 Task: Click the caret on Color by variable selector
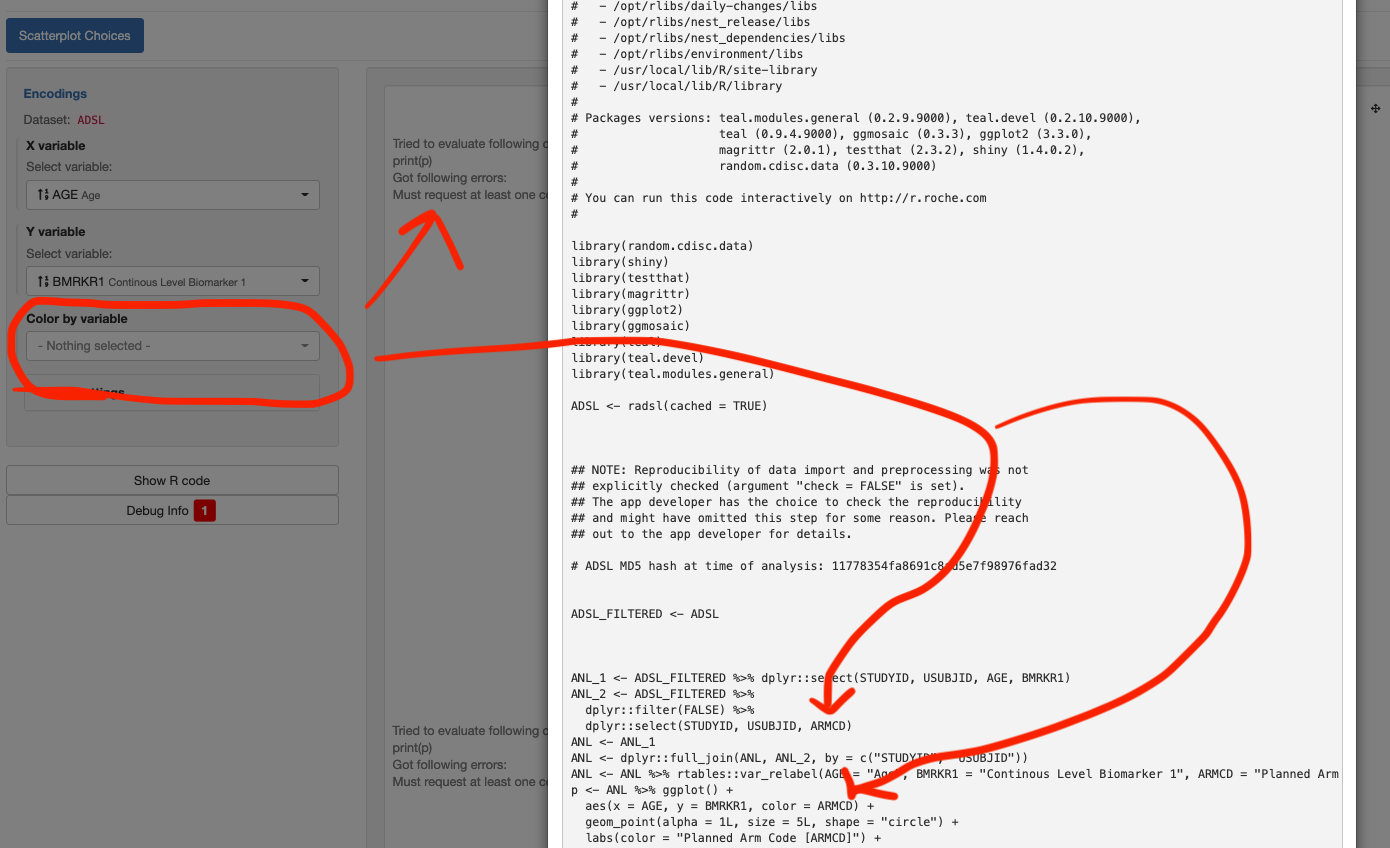pyautogui.click(x=305, y=345)
